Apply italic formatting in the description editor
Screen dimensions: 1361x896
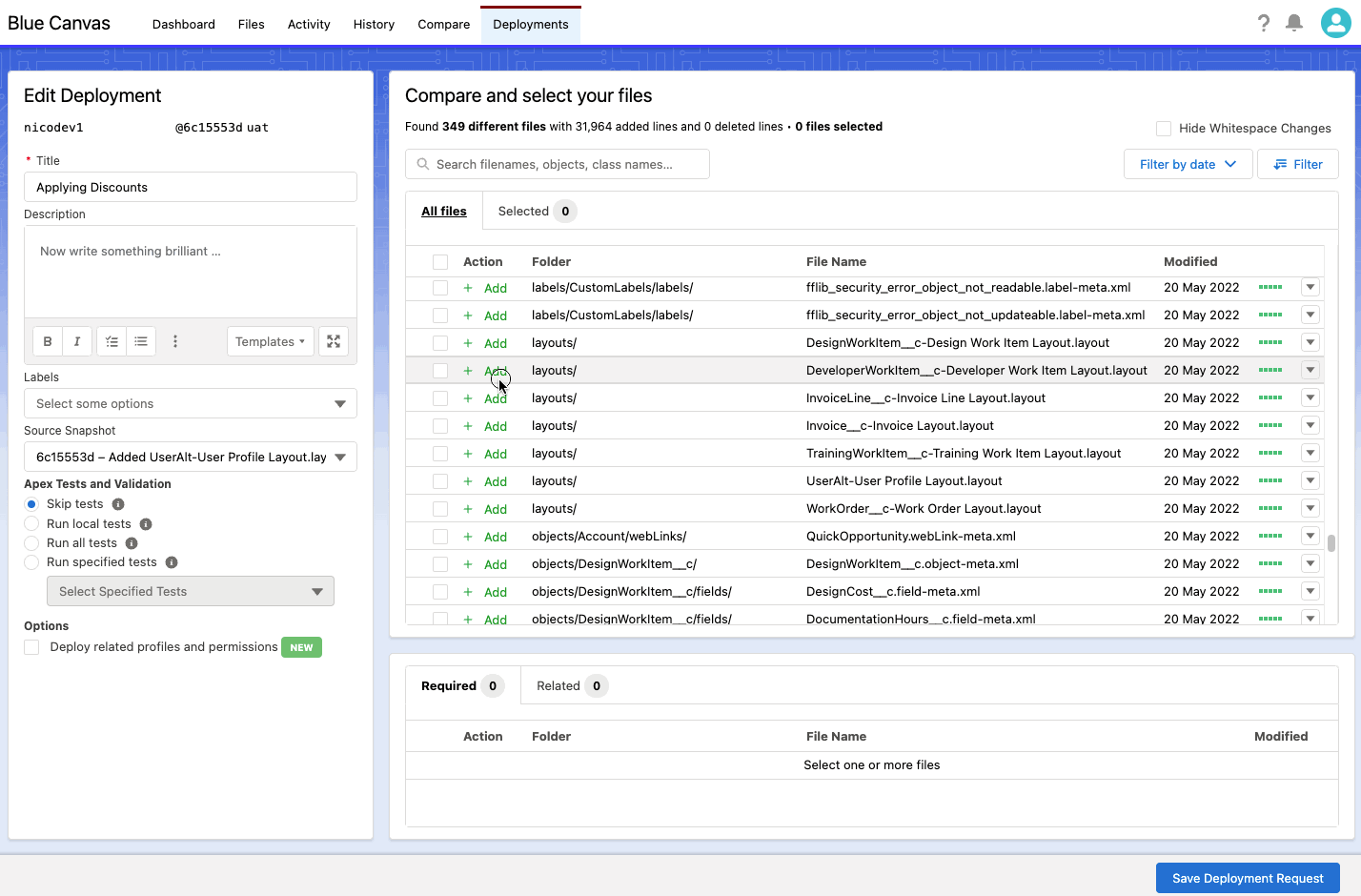(78, 340)
